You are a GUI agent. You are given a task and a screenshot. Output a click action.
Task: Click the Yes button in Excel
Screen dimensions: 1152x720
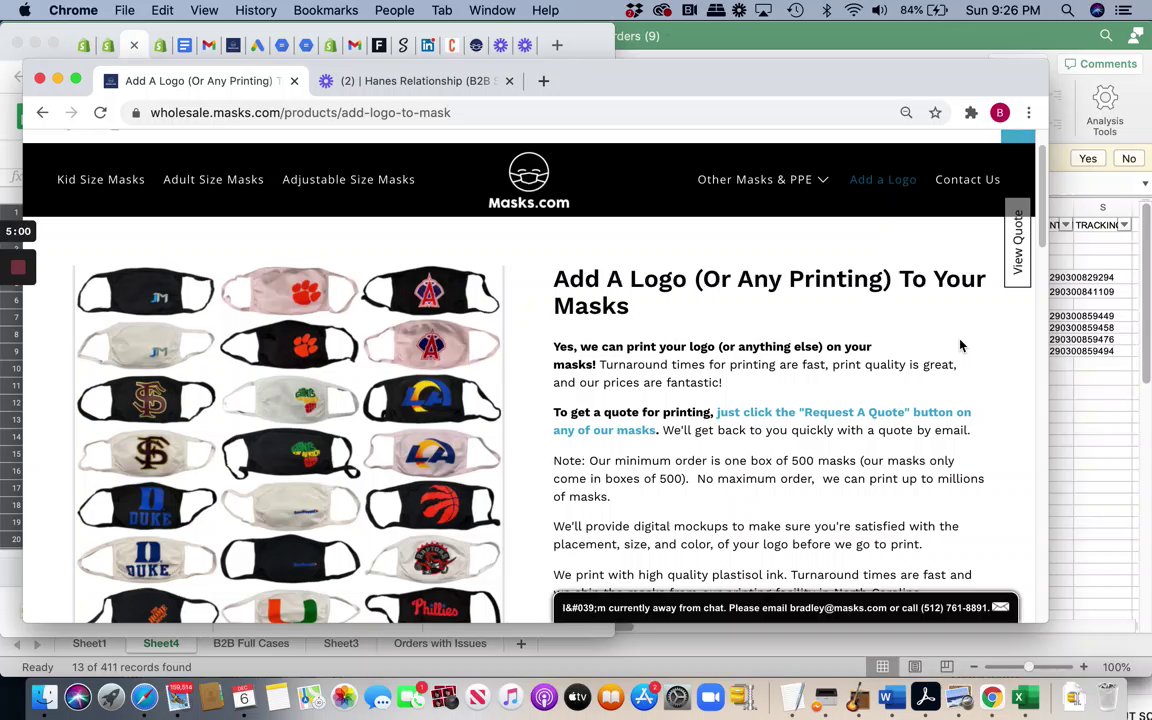click(1088, 158)
